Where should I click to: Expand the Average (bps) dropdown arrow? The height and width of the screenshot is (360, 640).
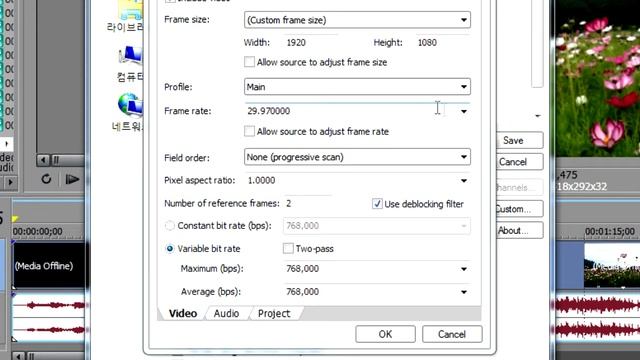tap(464, 292)
